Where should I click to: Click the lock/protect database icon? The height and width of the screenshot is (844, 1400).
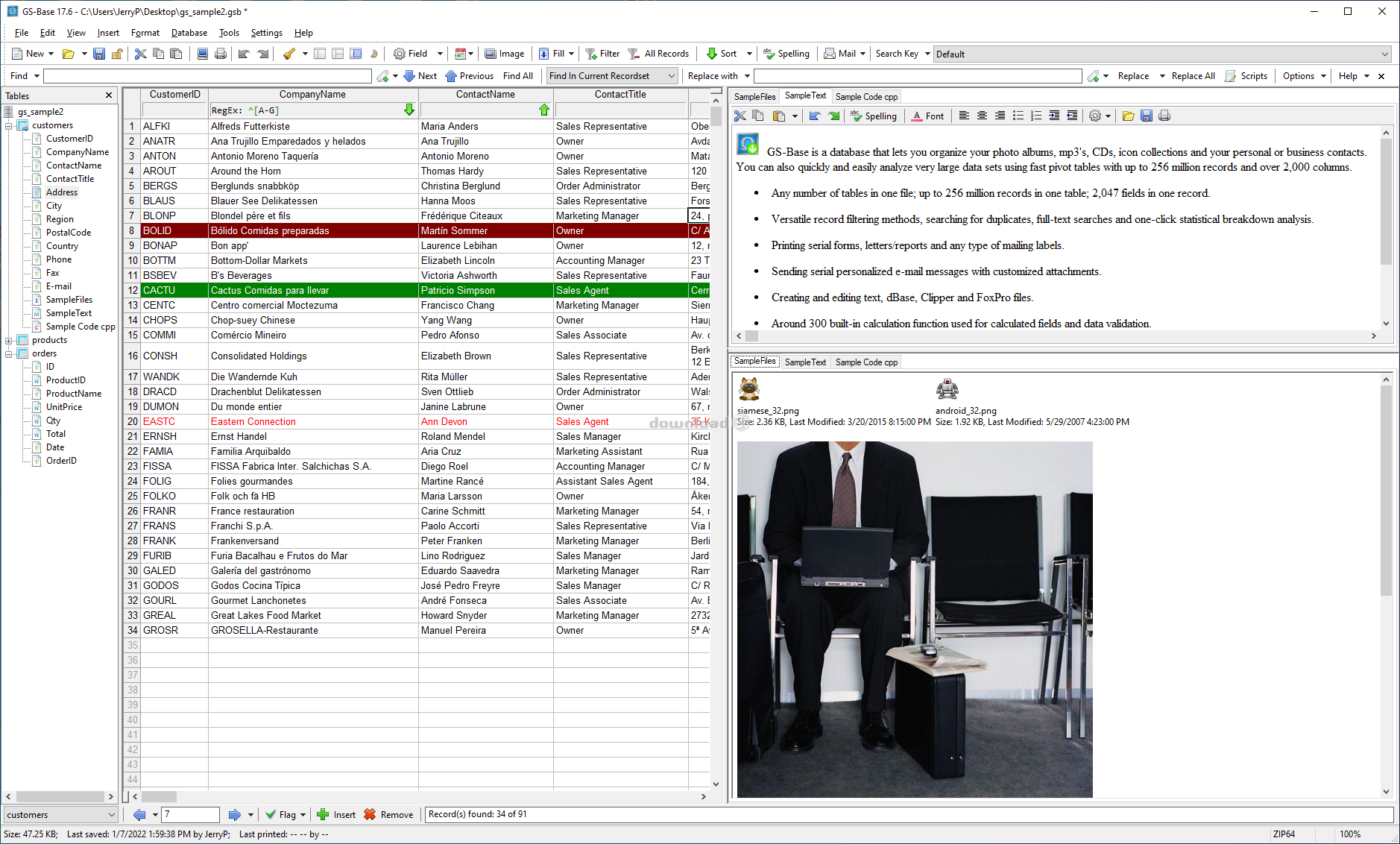117,54
